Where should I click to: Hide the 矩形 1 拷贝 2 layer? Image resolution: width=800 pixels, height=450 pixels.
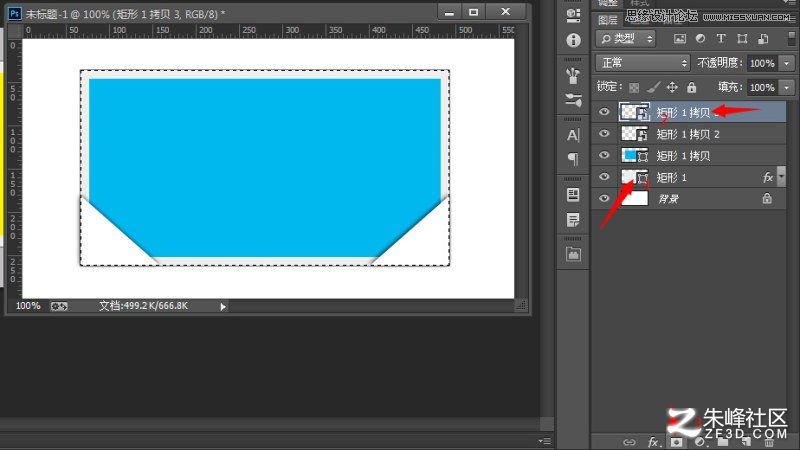click(x=604, y=134)
